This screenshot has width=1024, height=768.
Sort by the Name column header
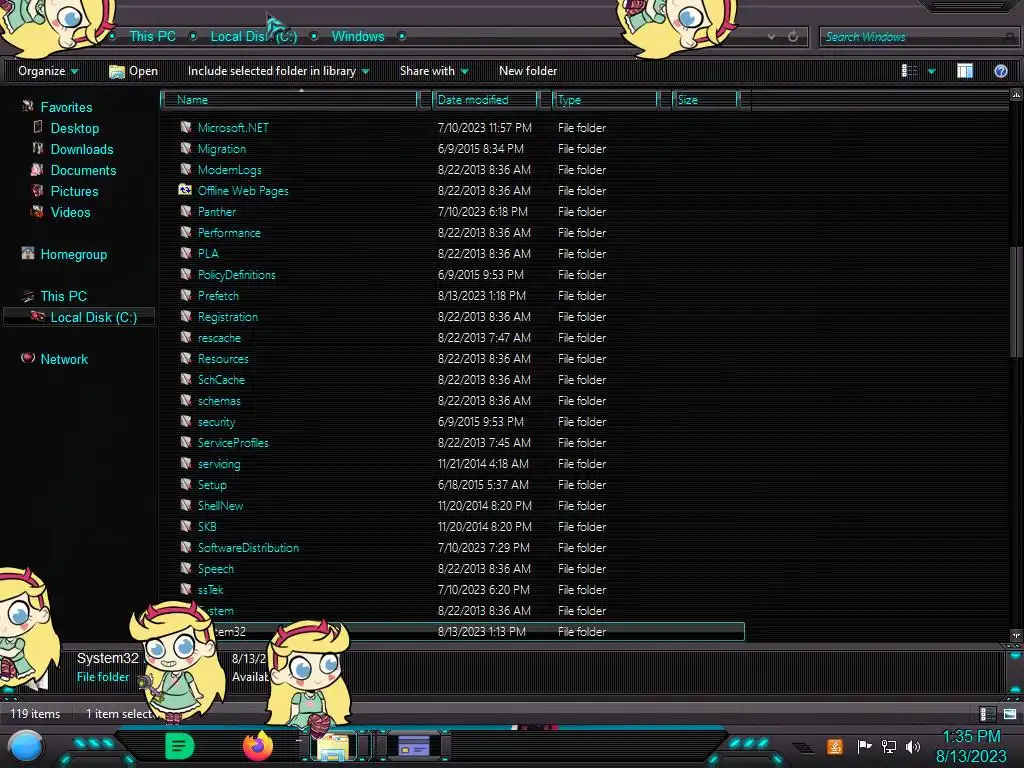pyautogui.click(x=291, y=100)
